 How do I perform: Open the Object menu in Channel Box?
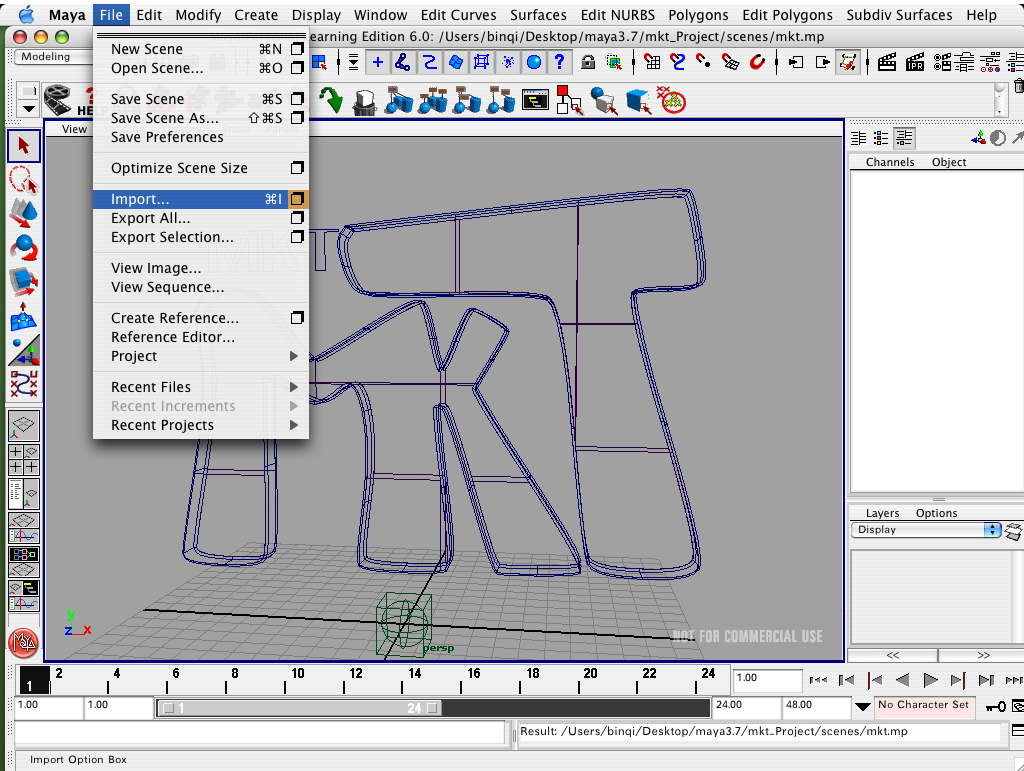click(x=948, y=162)
